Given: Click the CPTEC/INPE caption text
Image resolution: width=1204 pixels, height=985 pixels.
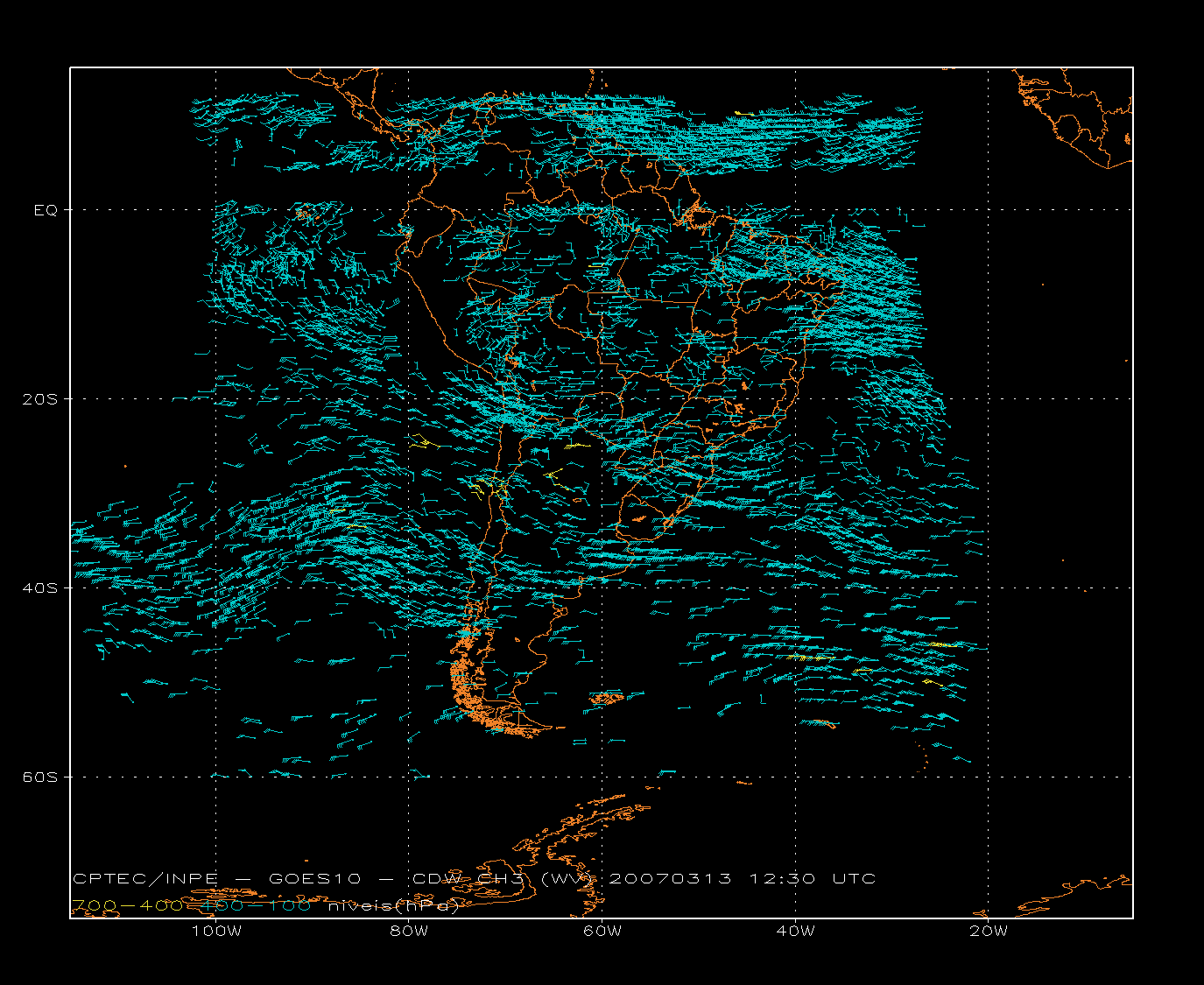Looking at the screenshot, I should coord(146,878).
